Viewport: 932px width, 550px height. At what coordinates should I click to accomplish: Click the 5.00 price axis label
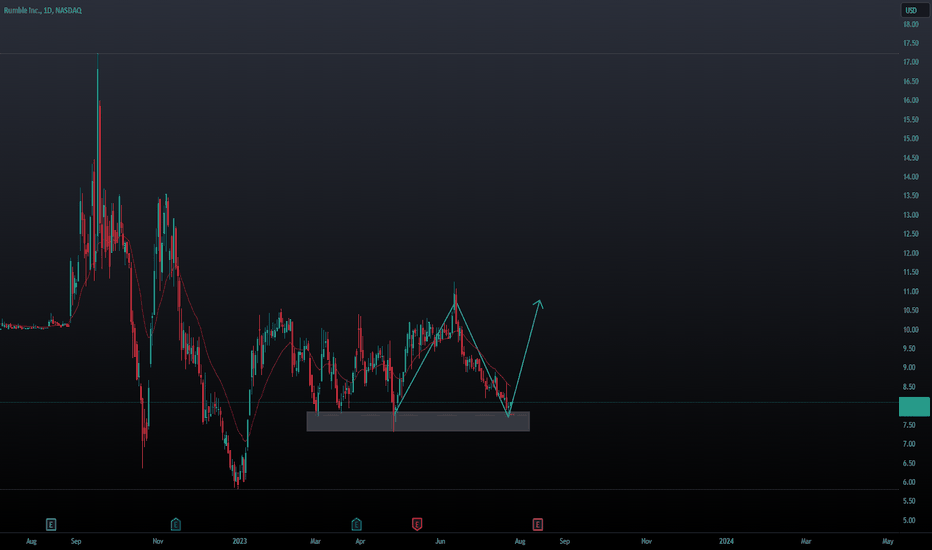[909, 520]
